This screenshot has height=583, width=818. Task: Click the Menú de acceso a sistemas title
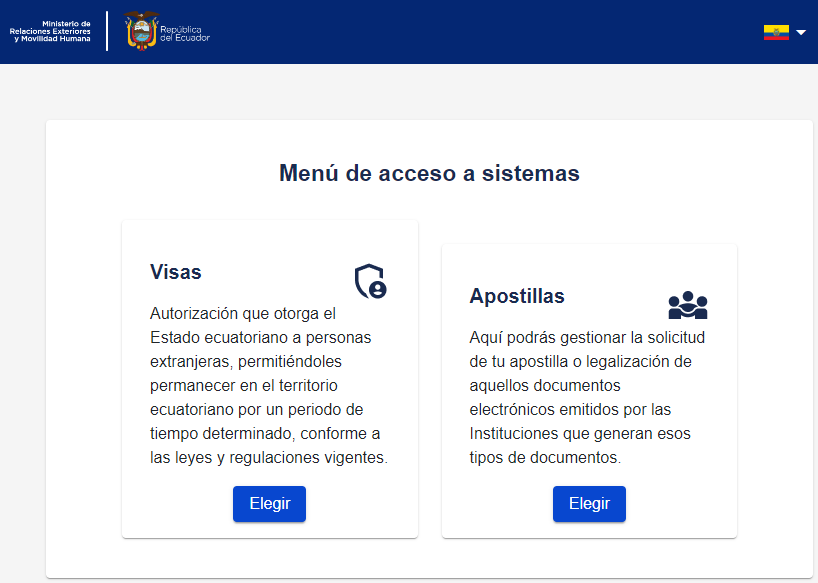point(429,173)
